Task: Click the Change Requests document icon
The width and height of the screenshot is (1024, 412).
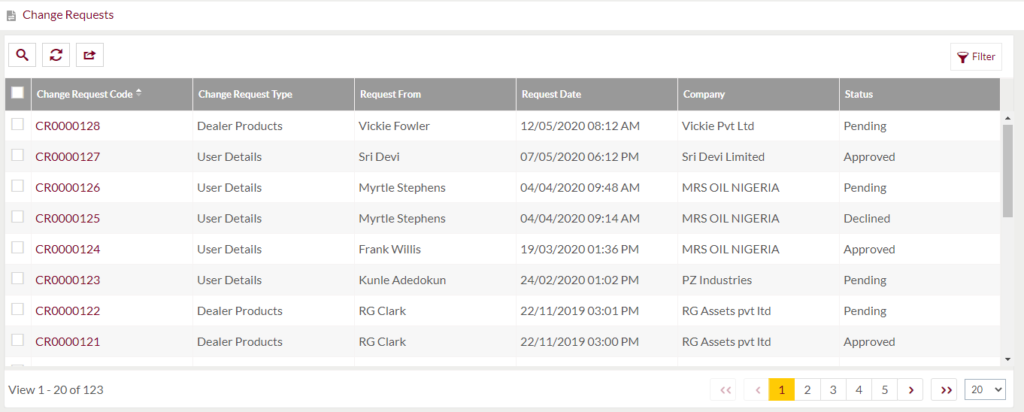Action: 11,15
